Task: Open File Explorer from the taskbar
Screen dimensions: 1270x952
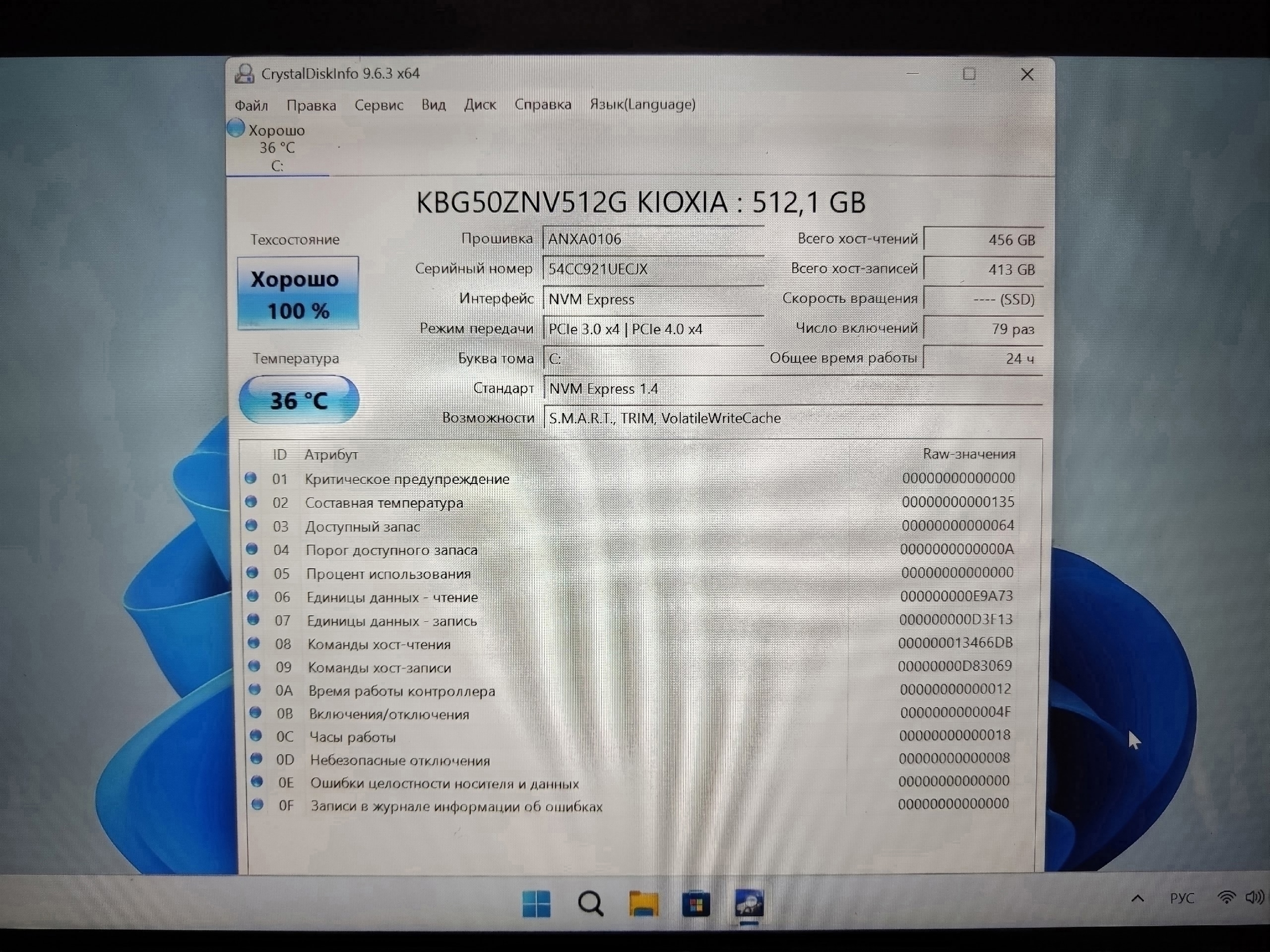Action: coord(644,904)
